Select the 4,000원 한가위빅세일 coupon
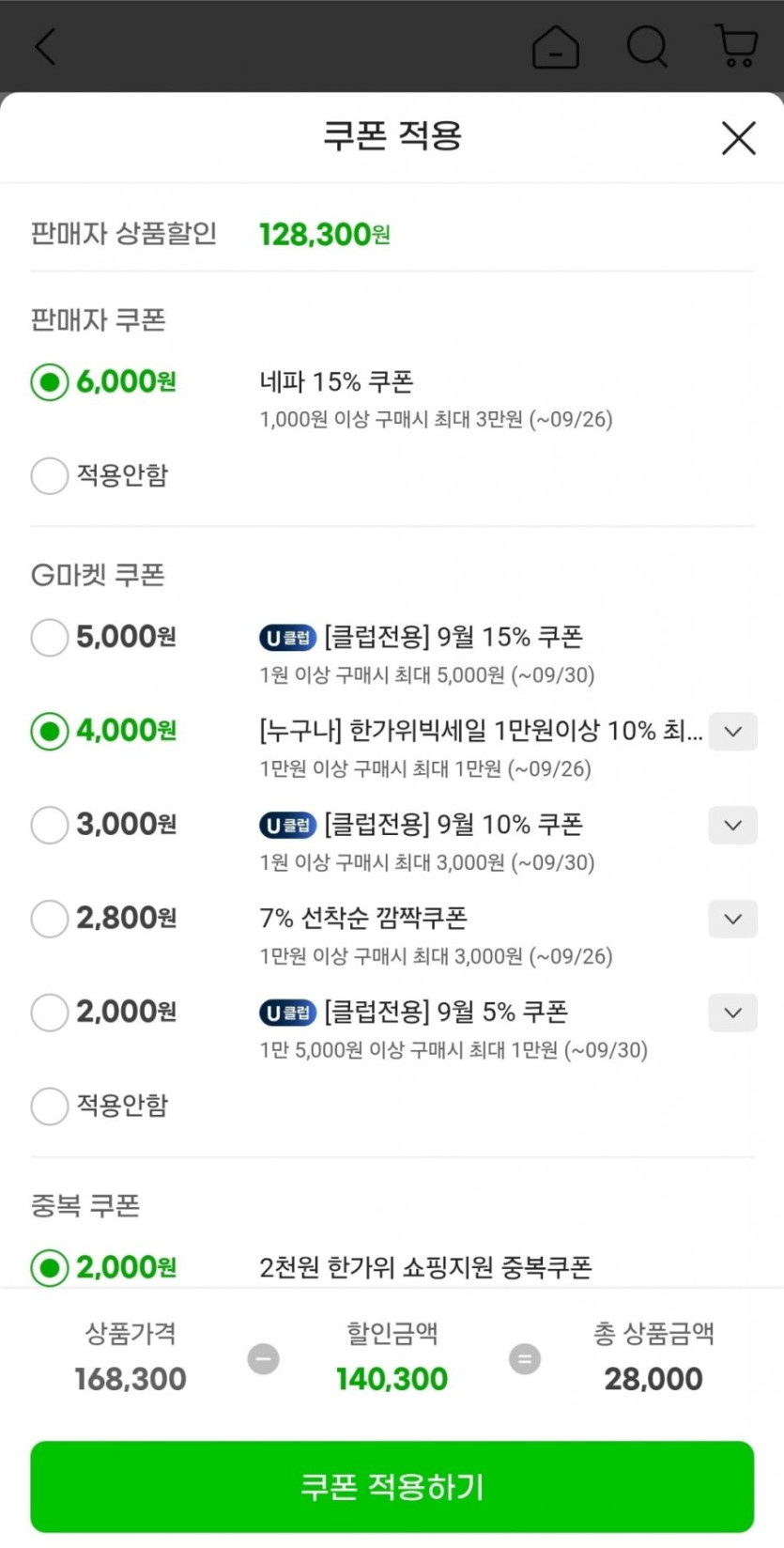Screen dimensions: 784x1548 point(50,731)
